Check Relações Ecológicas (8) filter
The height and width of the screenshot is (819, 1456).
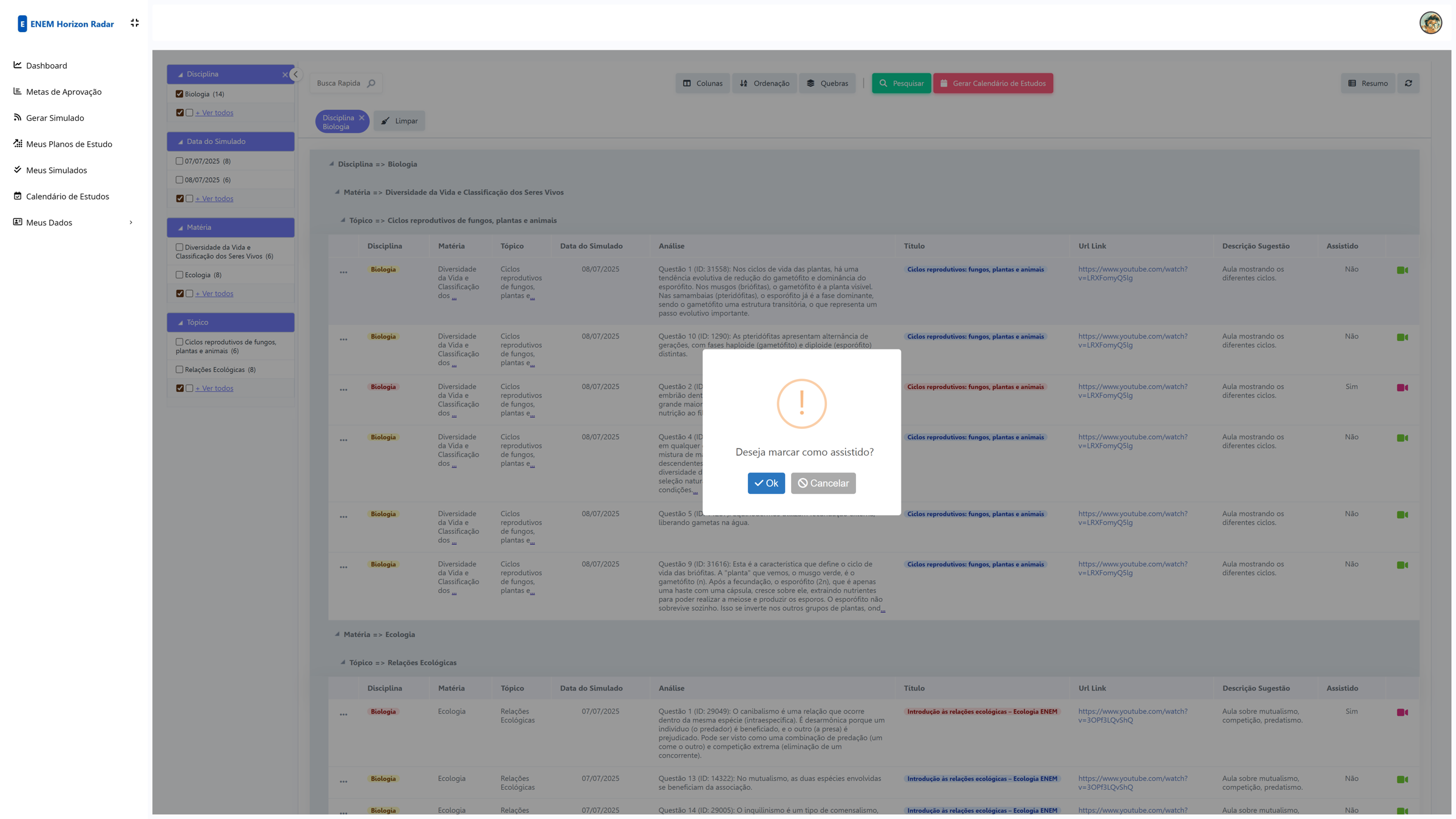click(180, 369)
